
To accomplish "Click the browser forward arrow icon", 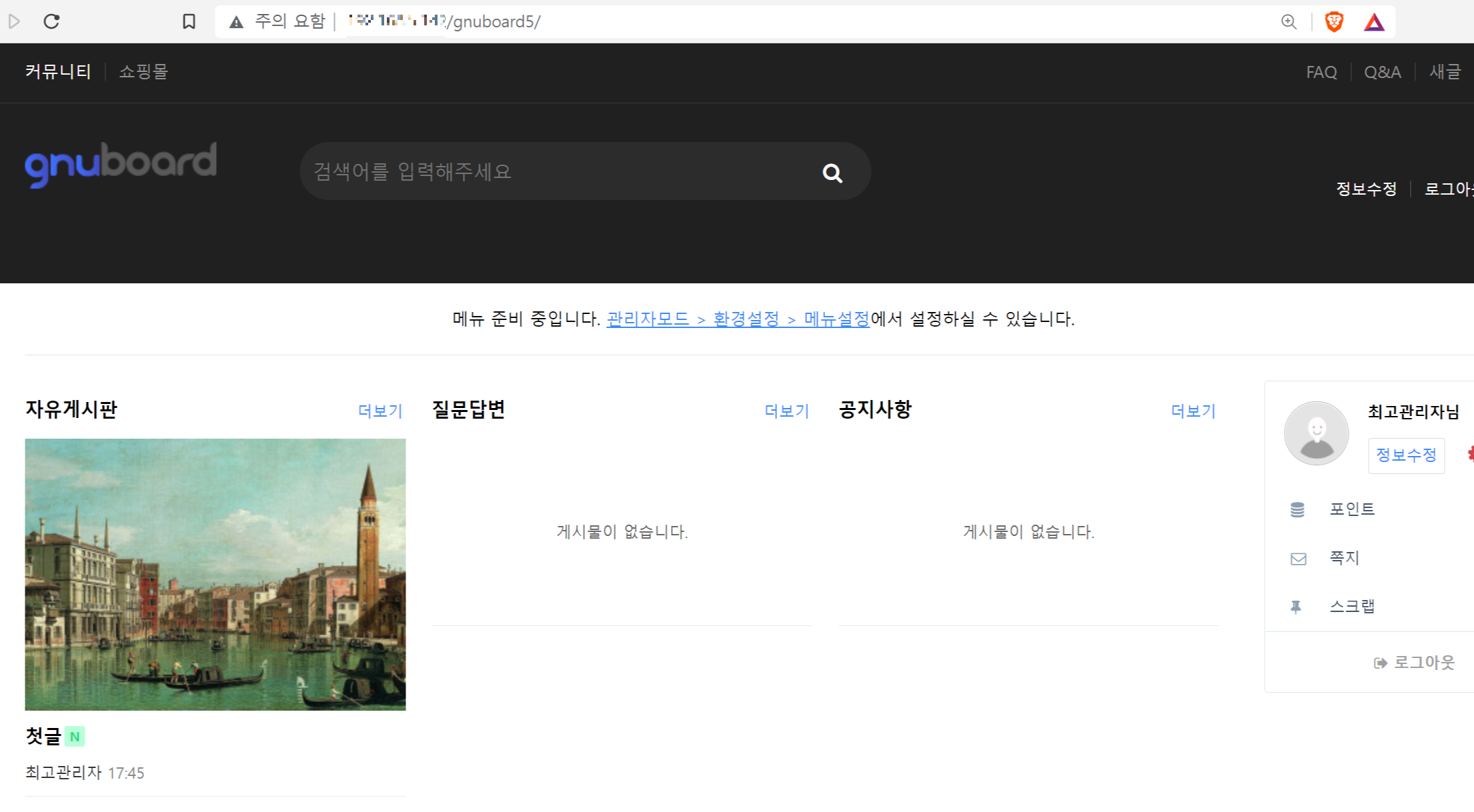I will 14,21.
